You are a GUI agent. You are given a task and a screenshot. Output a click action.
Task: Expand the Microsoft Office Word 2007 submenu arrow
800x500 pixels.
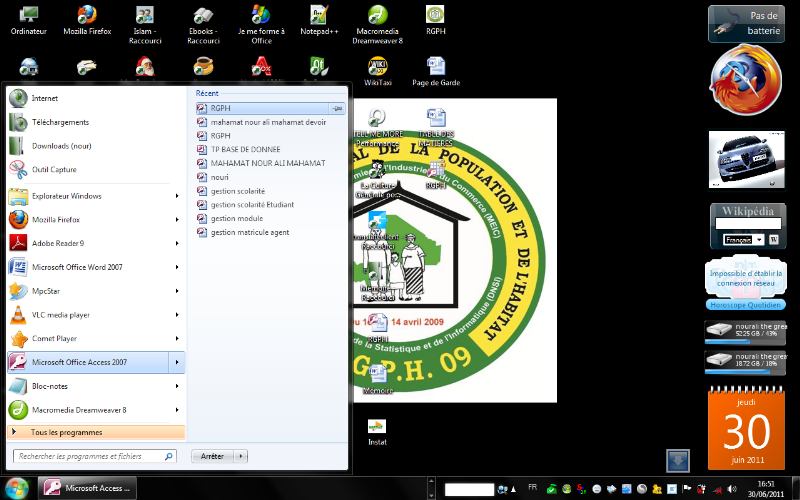pyautogui.click(x=177, y=267)
